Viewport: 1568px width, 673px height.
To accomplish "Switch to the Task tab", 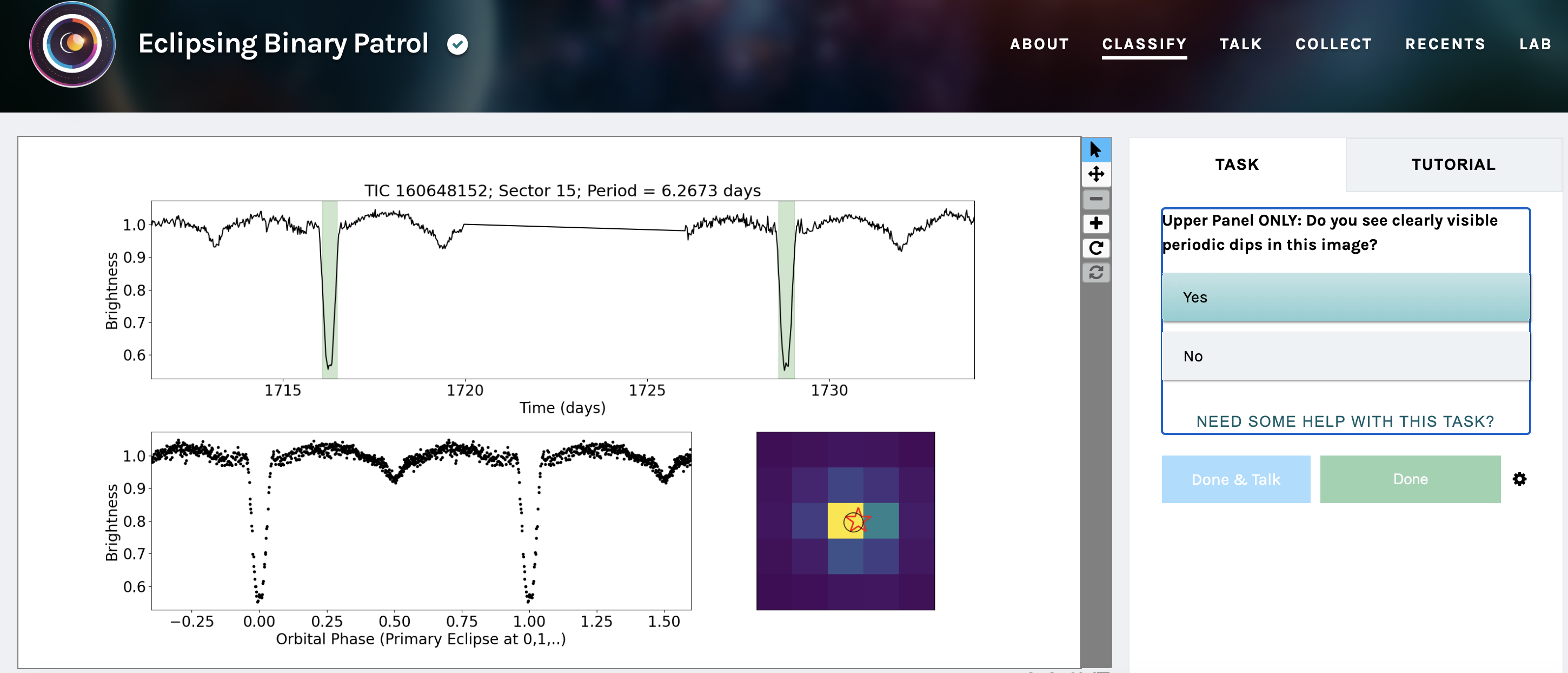I will (x=1236, y=164).
